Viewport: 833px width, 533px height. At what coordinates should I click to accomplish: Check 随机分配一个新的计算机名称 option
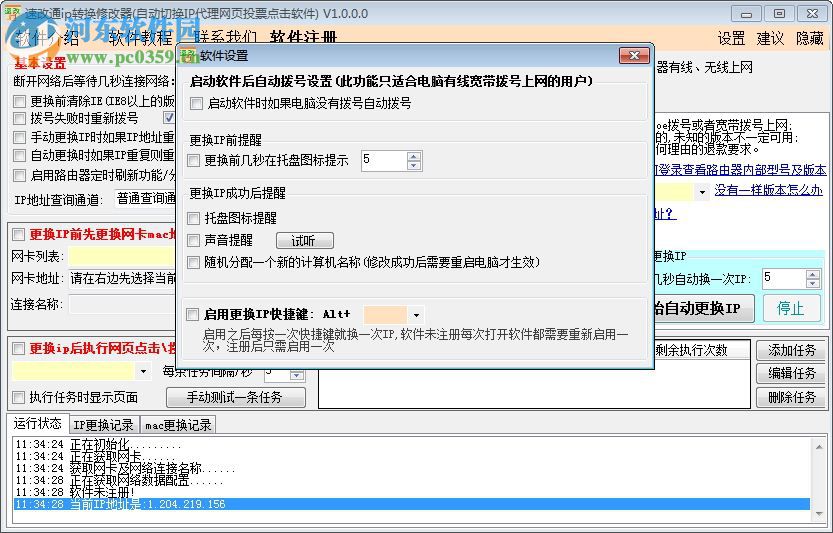(194, 262)
